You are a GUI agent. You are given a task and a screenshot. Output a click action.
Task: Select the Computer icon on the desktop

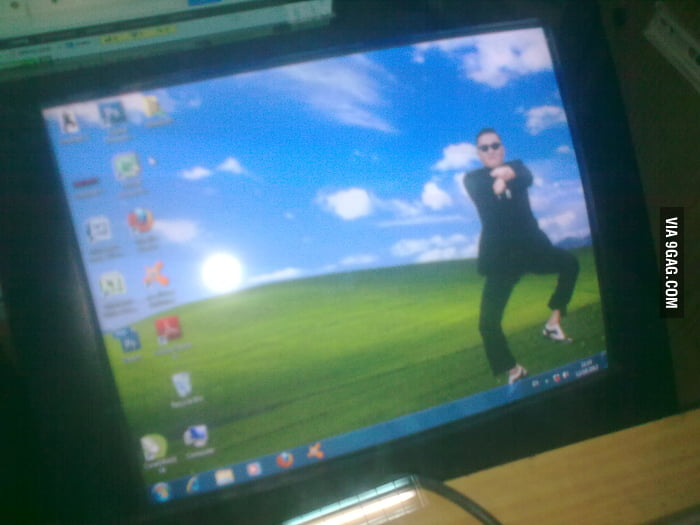pyautogui.click(x=196, y=436)
